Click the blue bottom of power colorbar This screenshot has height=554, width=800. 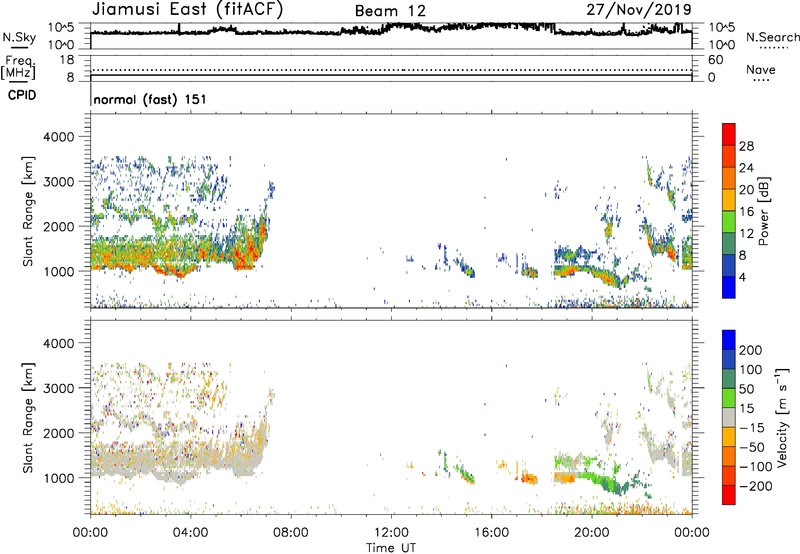729,287
